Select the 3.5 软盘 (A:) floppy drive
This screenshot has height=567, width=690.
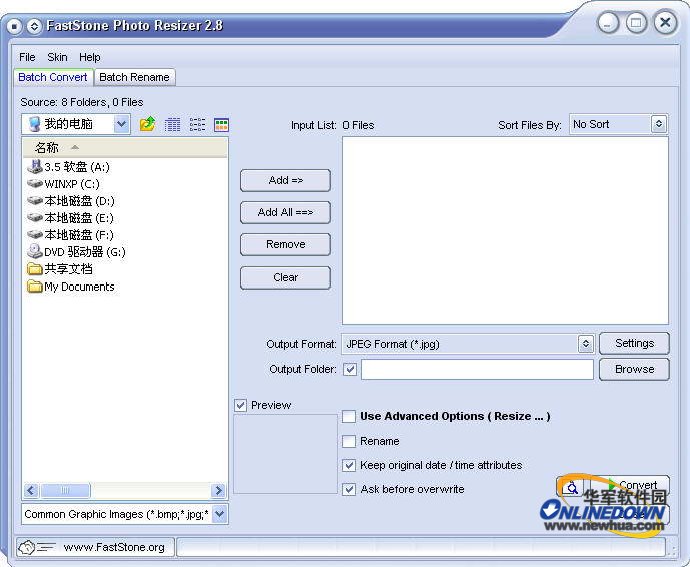69,167
